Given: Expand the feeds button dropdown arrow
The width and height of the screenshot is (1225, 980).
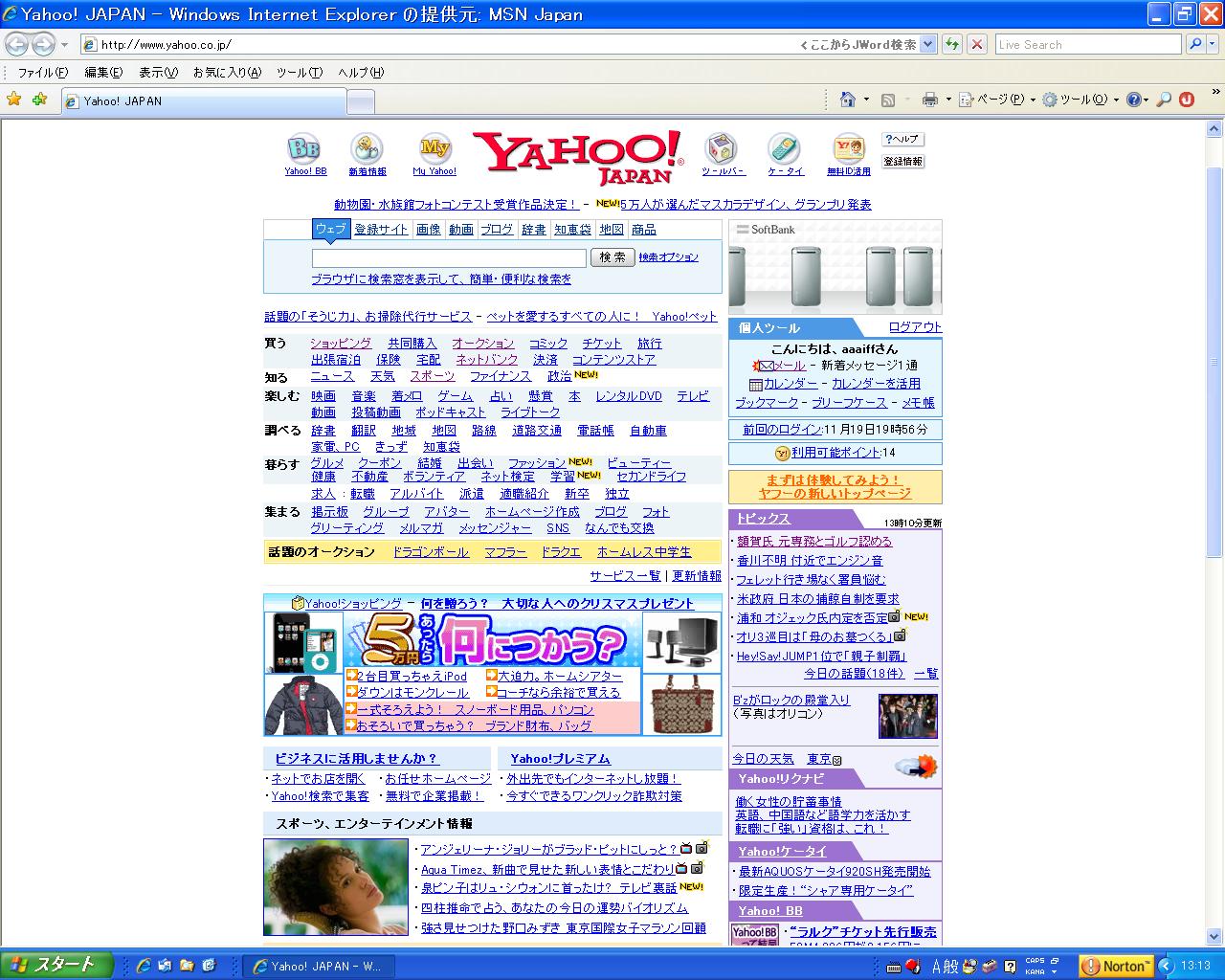Looking at the screenshot, I should point(907,100).
